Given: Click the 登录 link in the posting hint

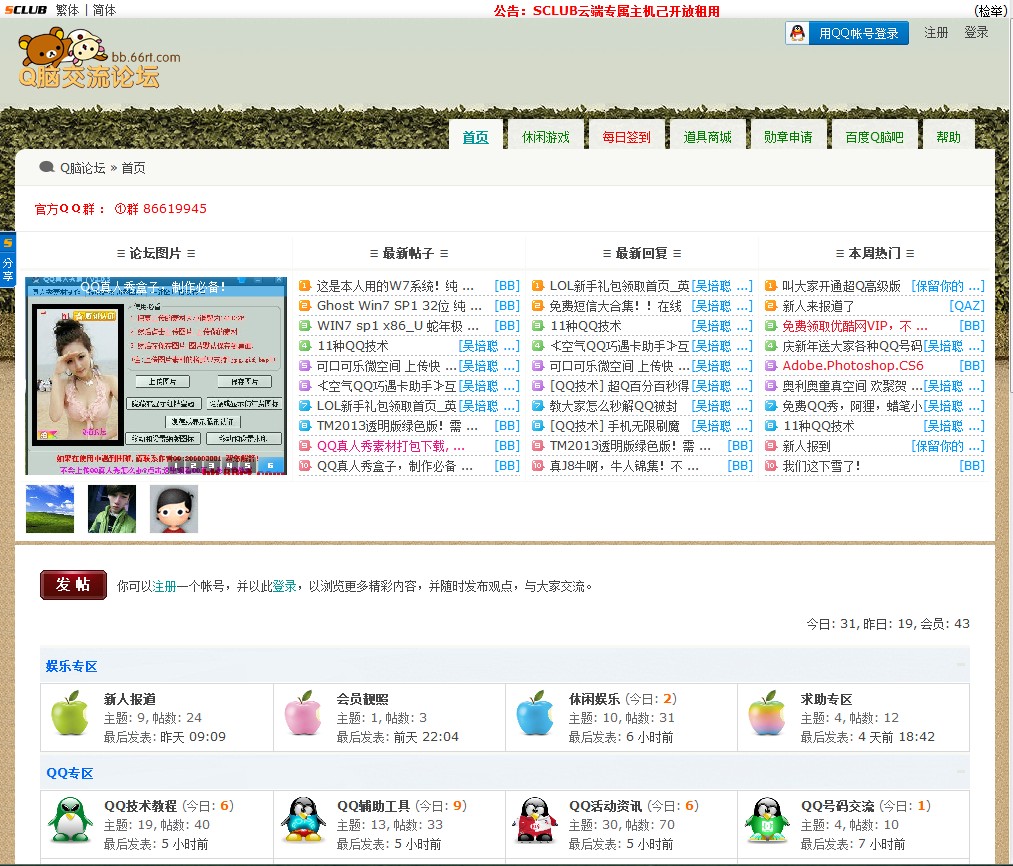Looking at the screenshot, I should 284,586.
